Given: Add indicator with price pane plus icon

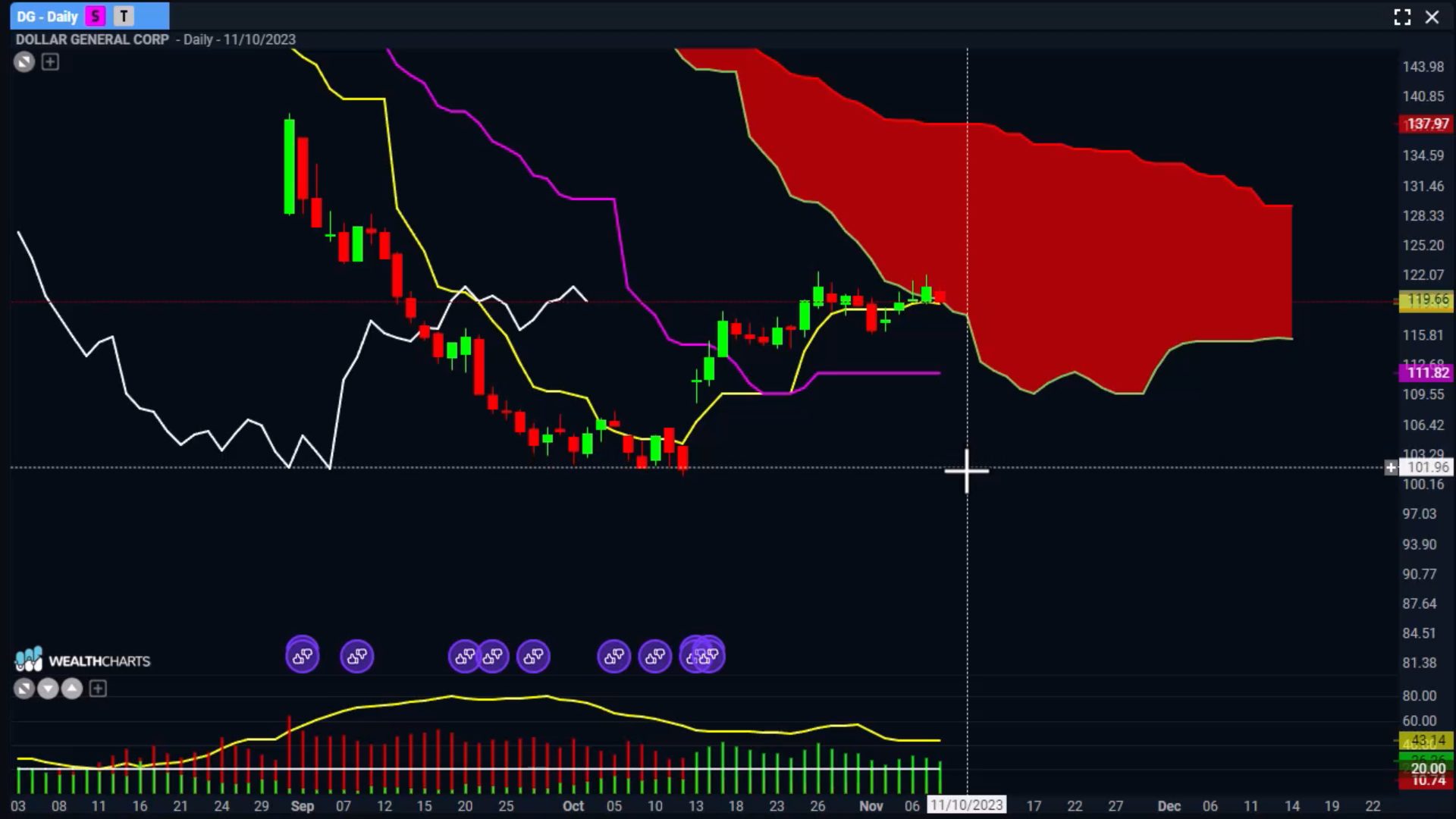Looking at the screenshot, I should pyautogui.click(x=50, y=62).
